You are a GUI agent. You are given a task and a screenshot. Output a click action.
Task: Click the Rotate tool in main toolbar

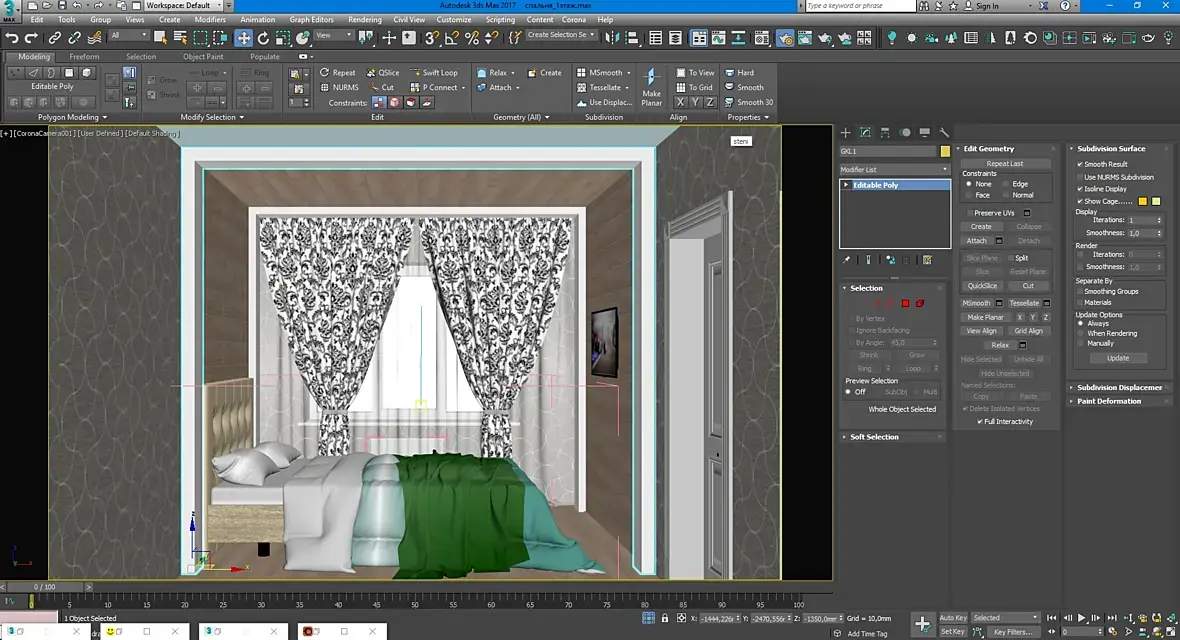click(263, 38)
